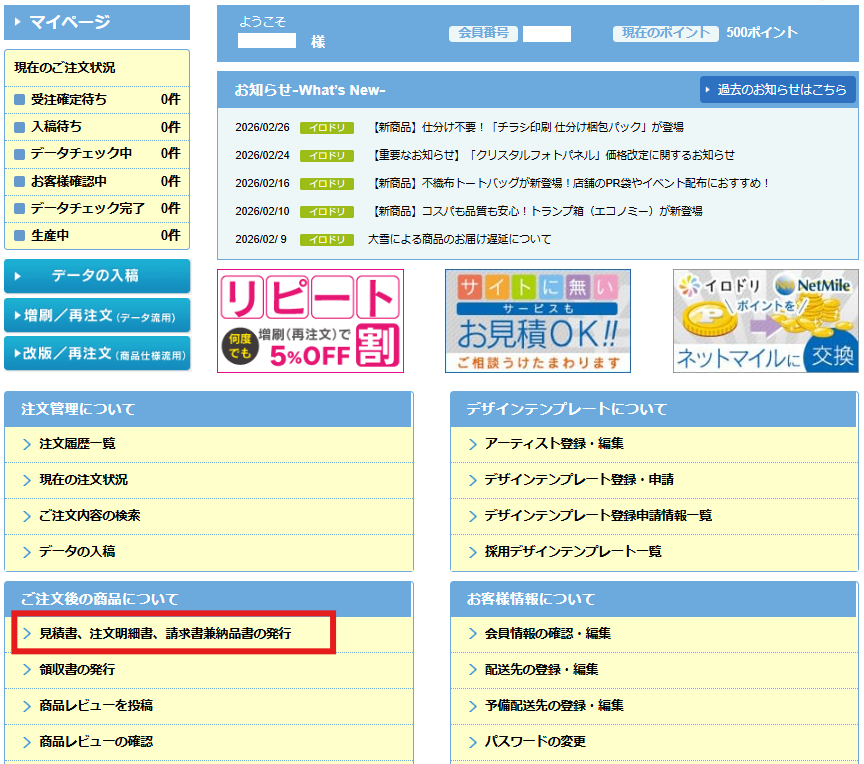The image size is (864, 764).
Task: View 採用デザインテンプレート一覧
Action: click(x=573, y=552)
